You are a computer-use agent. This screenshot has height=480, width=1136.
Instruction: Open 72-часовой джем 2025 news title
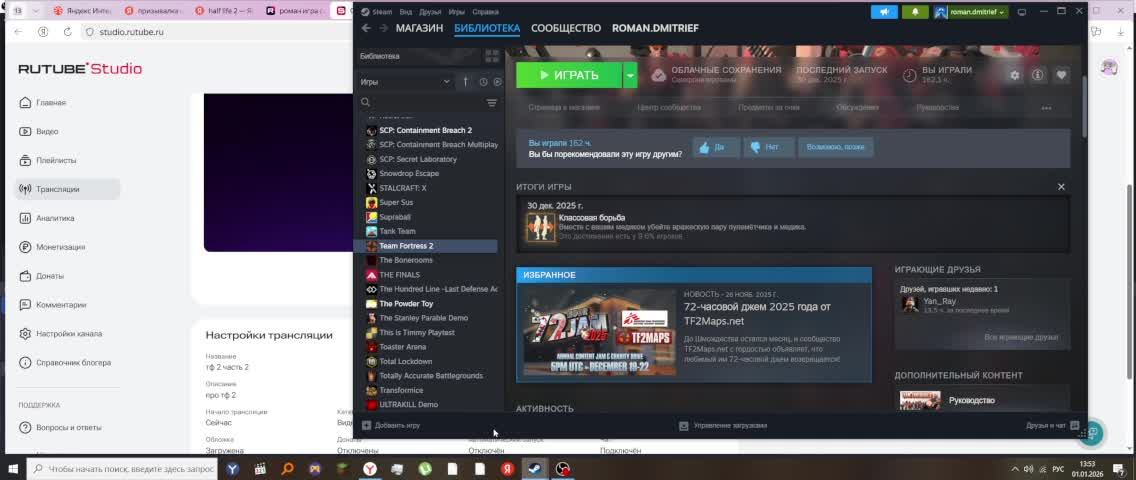coord(757,313)
